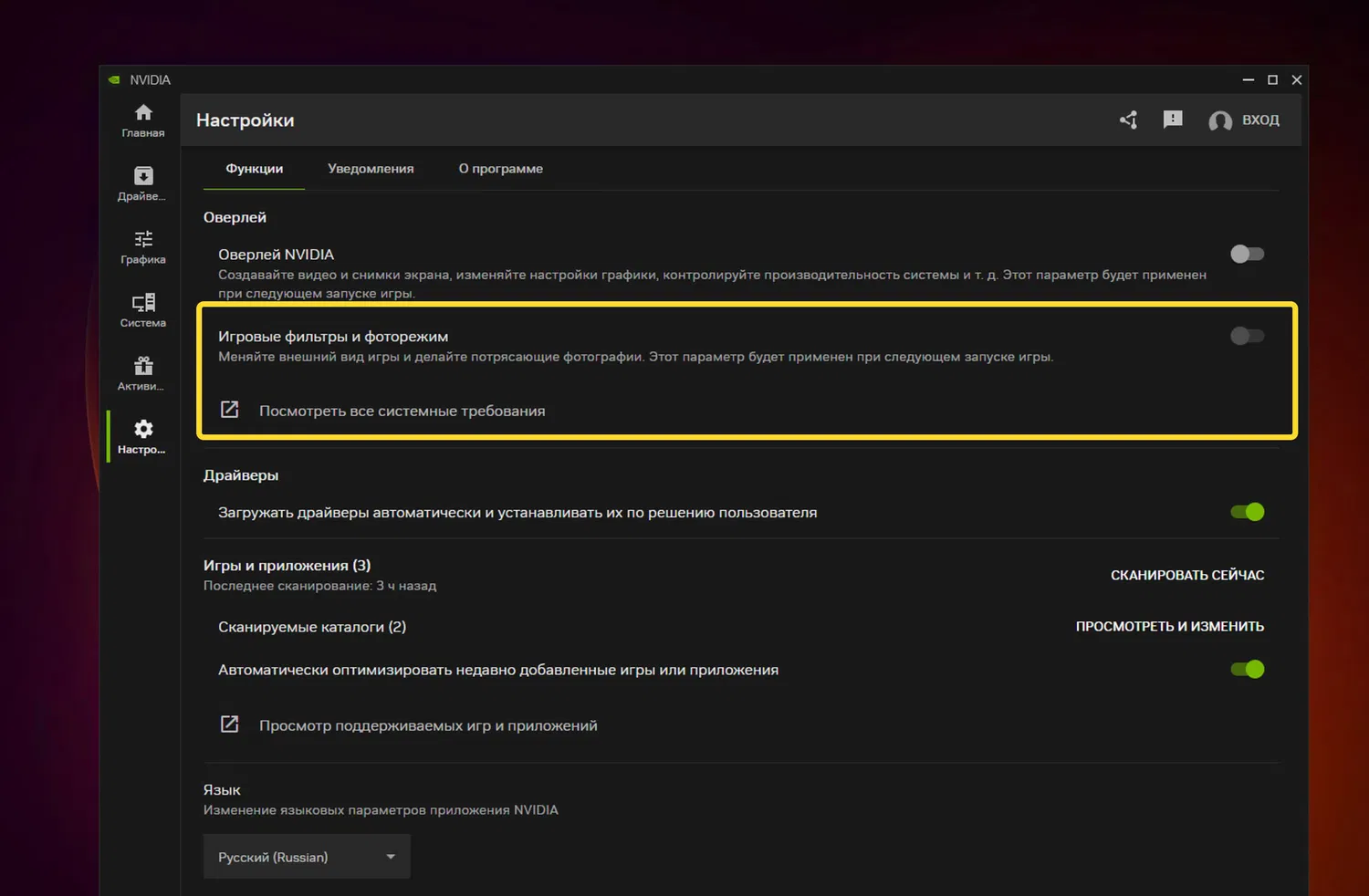Click the Оверлей section heading
This screenshot has width=1369, height=896.
tap(235, 217)
